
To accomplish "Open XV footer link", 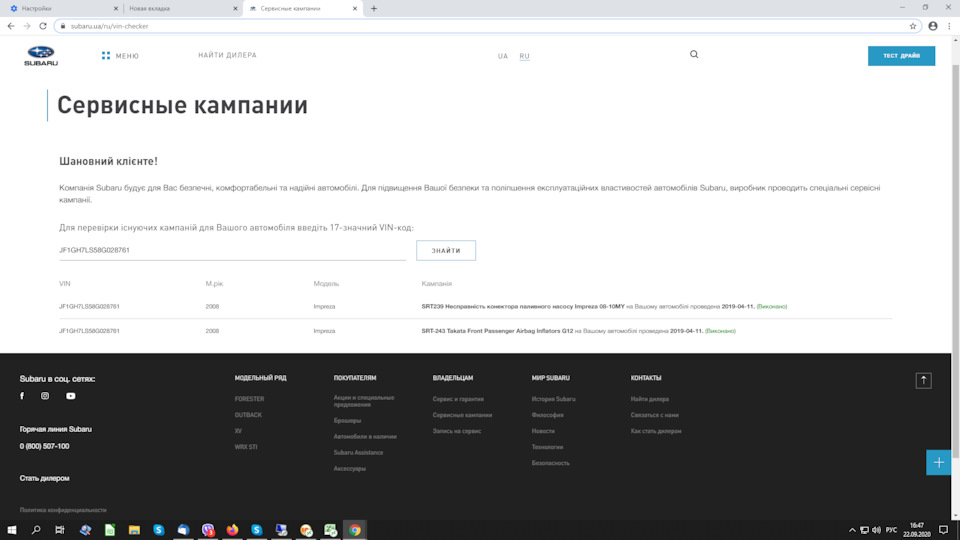I will point(238,431).
